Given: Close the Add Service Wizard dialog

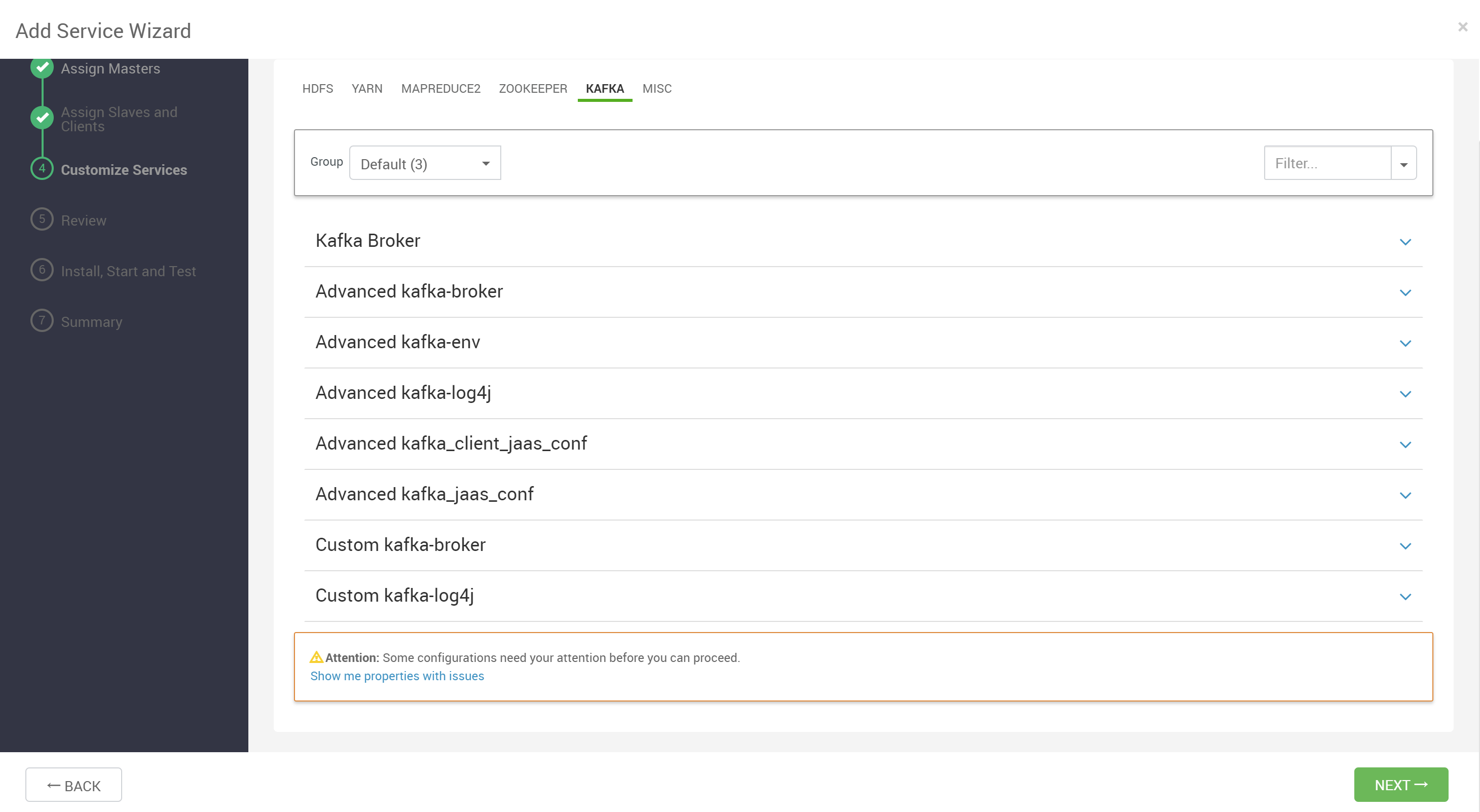Looking at the screenshot, I should [x=1462, y=27].
